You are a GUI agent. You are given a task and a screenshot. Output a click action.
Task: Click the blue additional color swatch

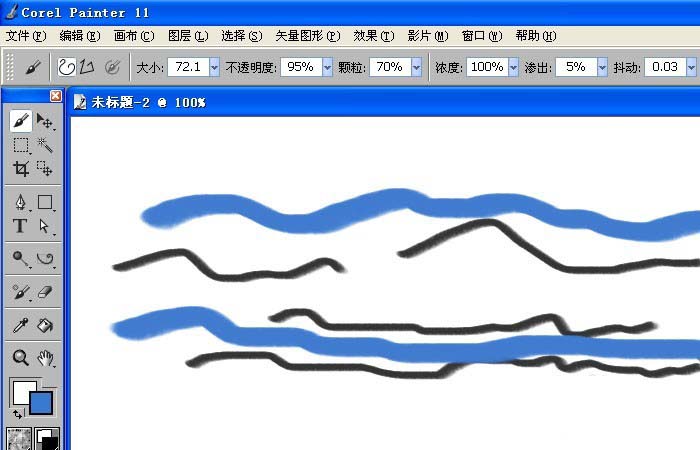pos(42,402)
